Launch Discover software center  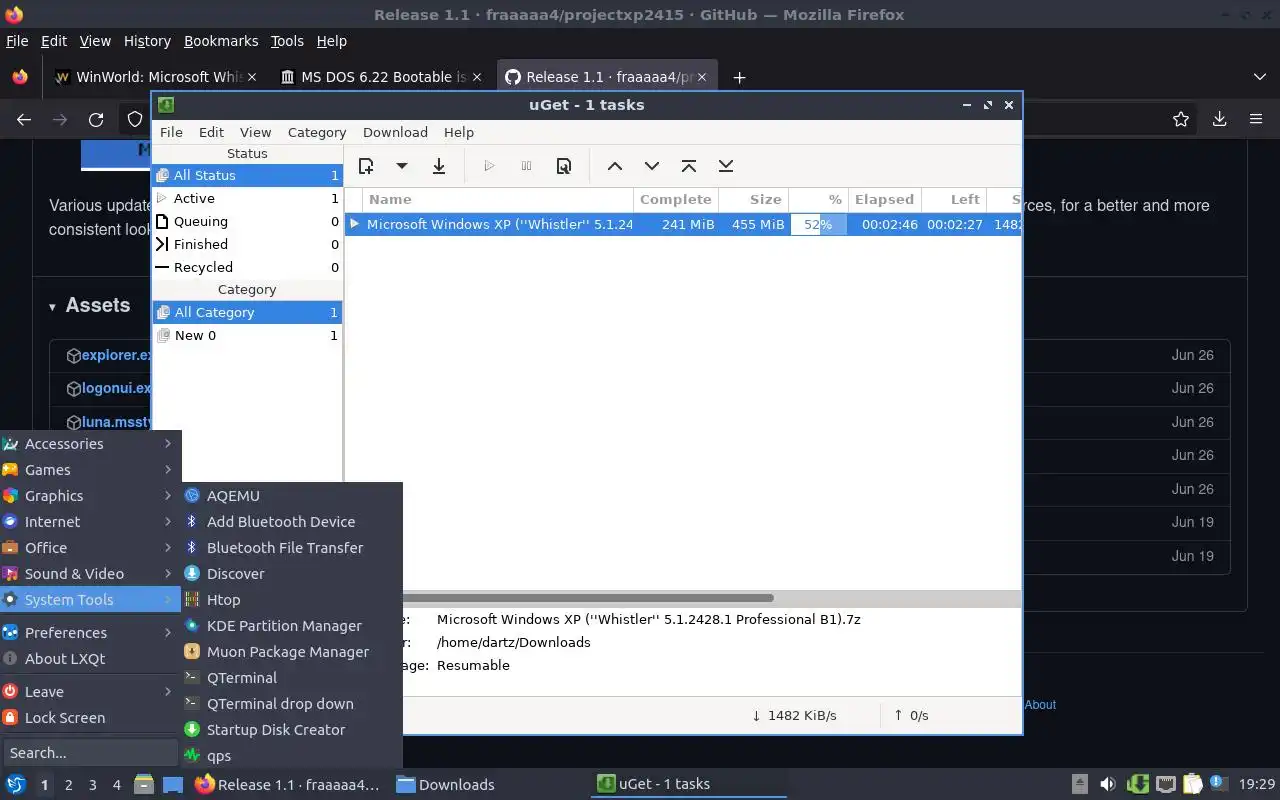click(292, 574)
